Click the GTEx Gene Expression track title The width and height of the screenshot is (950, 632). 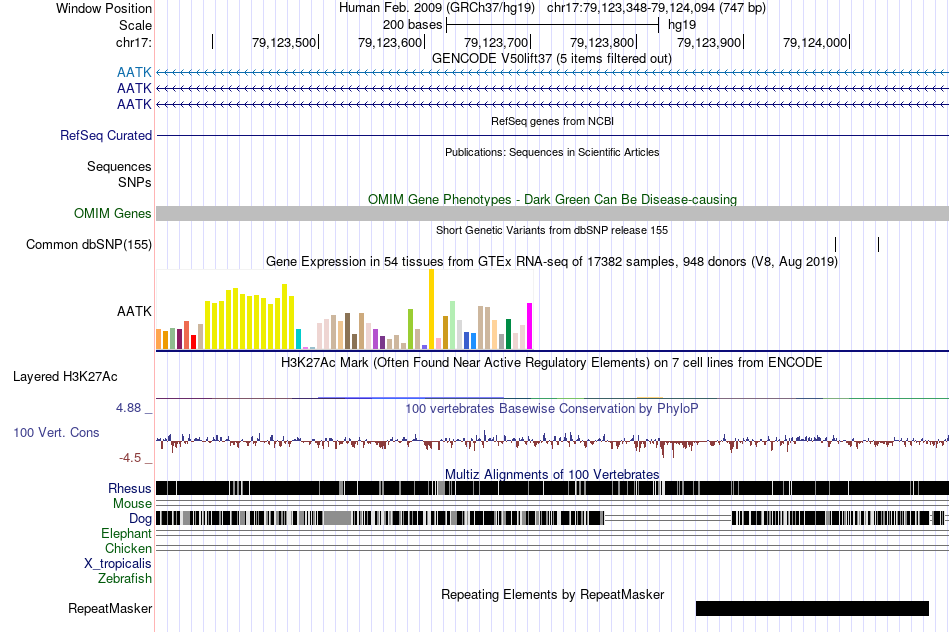[x=552, y=262]
